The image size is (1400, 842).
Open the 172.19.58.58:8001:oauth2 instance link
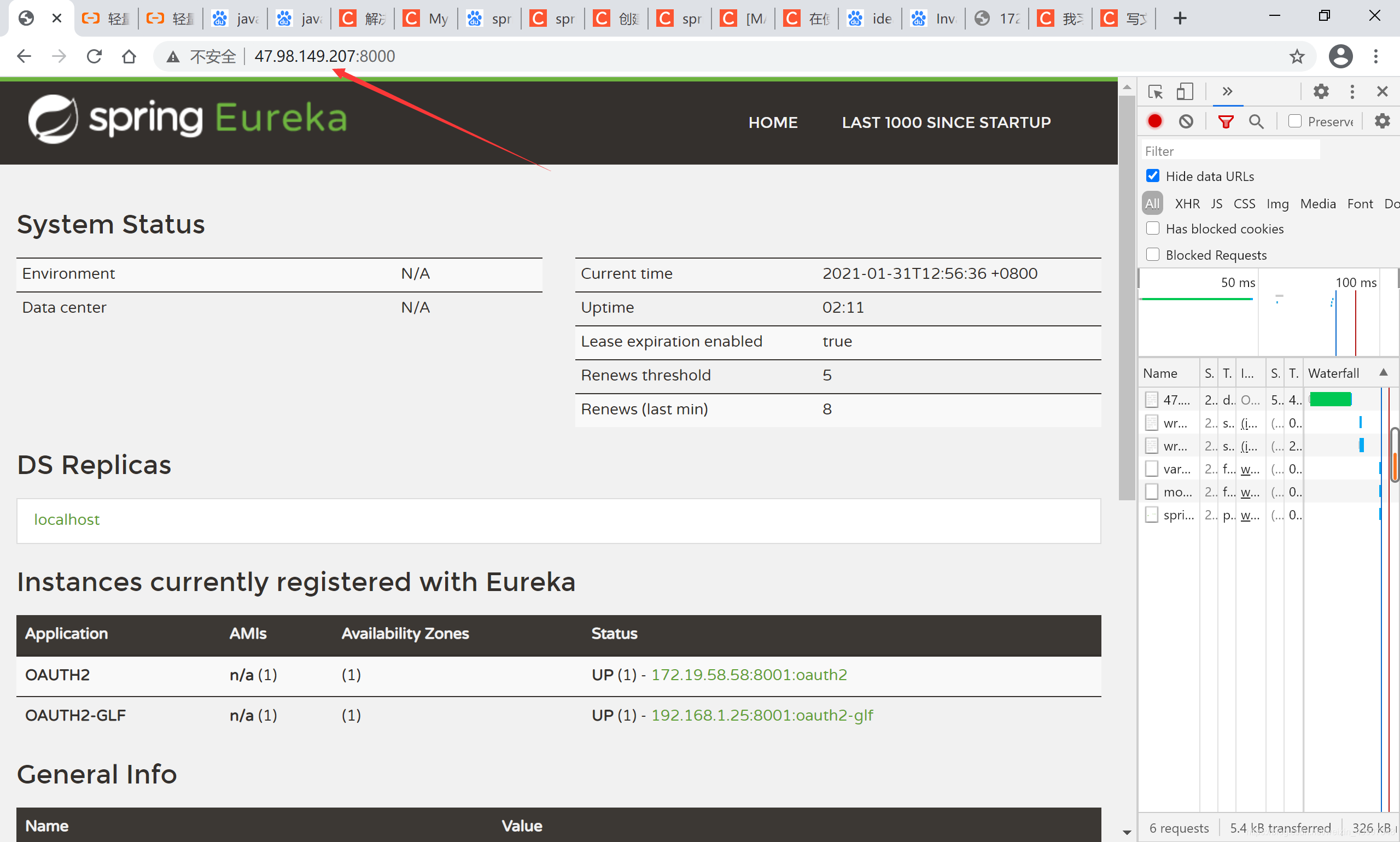coord(749,675)
